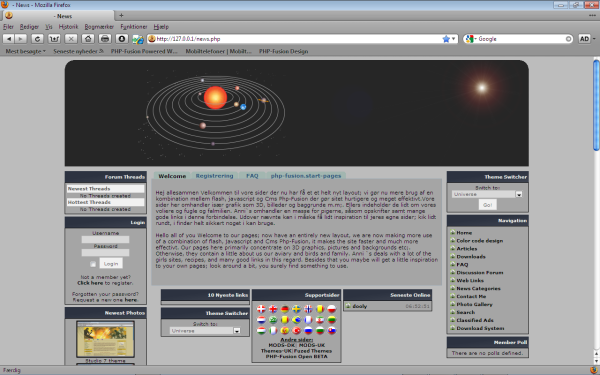Click the browser Reload button
Image resolution: width=600 pixels, height=375 pixels.
click(x=37, y=39)
